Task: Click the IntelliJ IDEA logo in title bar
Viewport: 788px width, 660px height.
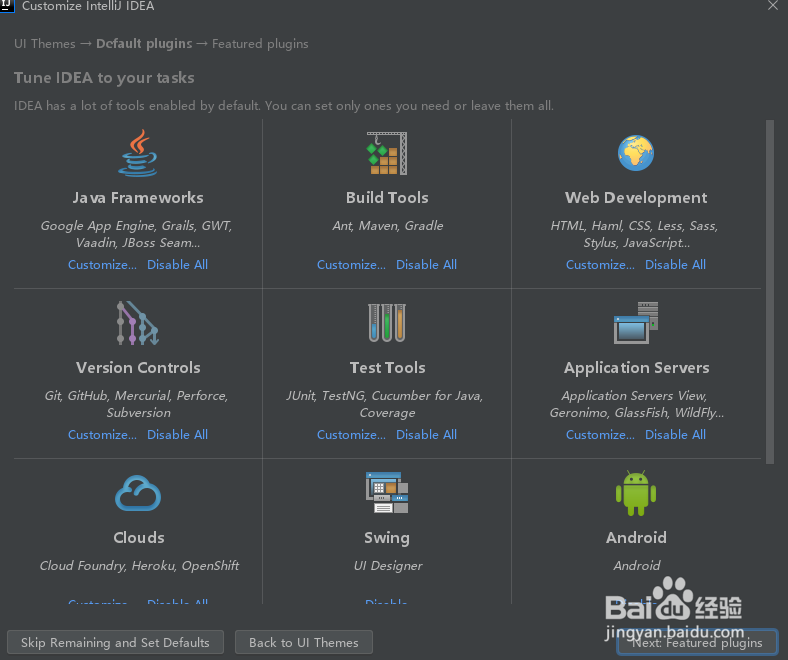Action: [7, 6]
